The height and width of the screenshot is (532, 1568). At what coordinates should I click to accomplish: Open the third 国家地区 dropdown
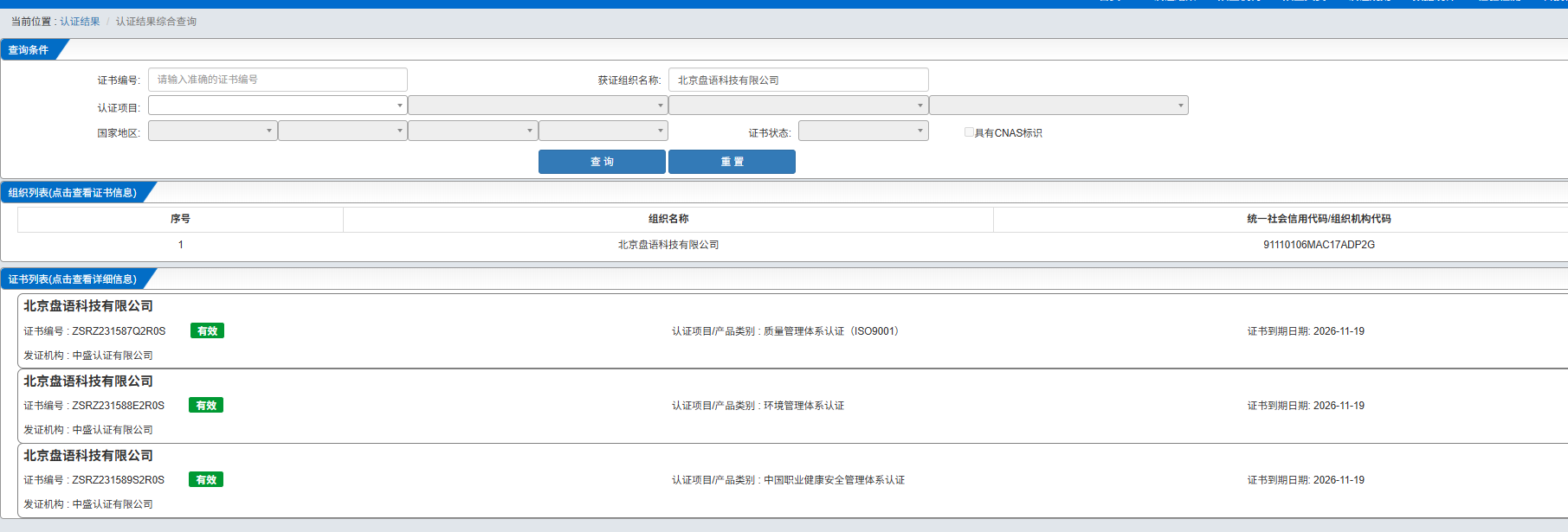473,131
